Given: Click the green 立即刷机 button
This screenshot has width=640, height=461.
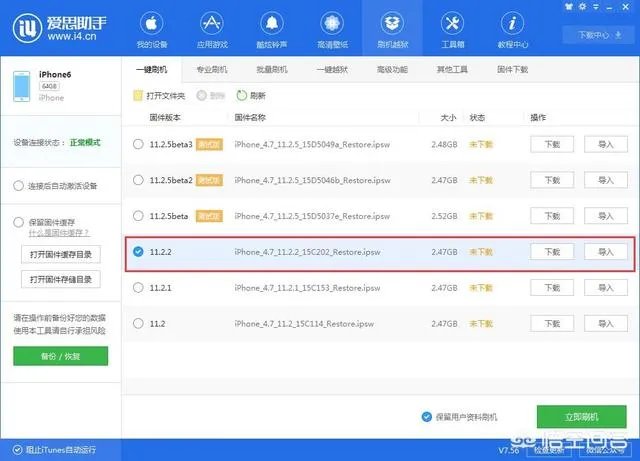Looking at the screenshot, I should pyautogui.click(x=582, y=417).
